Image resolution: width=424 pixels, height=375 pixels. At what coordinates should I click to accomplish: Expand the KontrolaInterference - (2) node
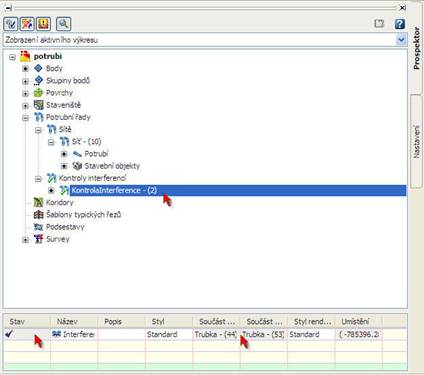tap(51, 191)
